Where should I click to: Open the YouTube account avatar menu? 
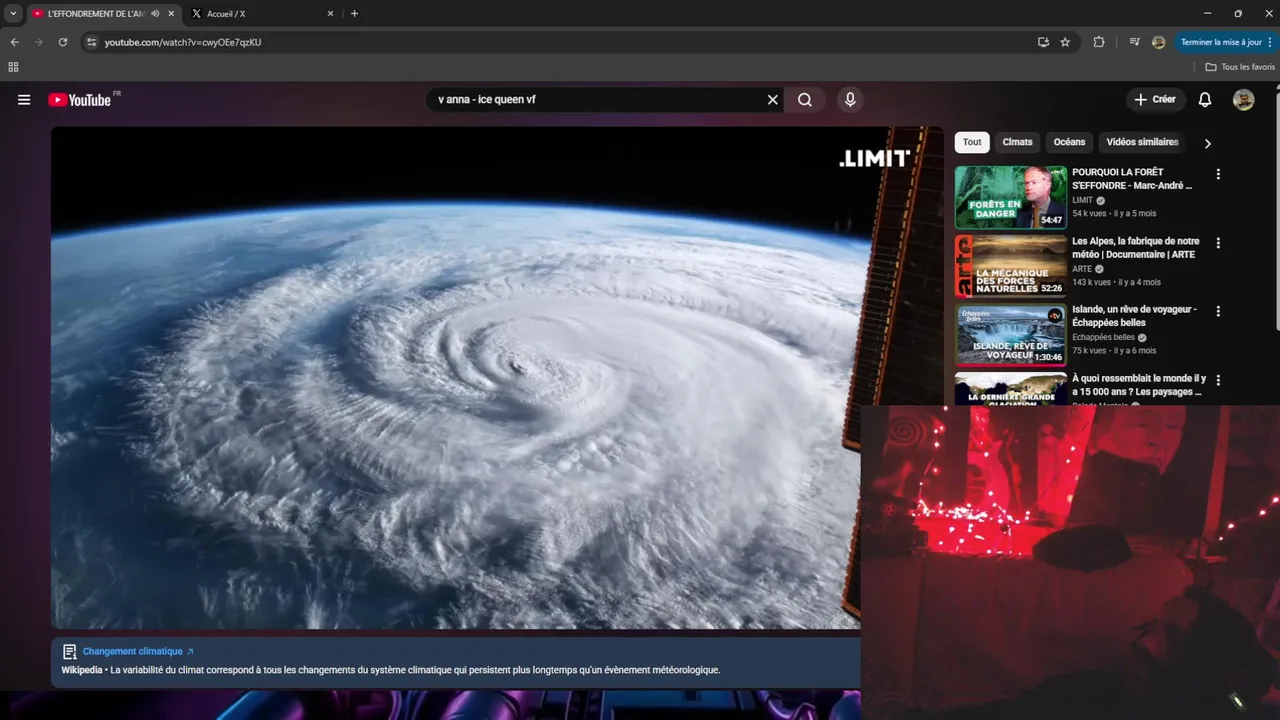click(x=1243, y=100)
